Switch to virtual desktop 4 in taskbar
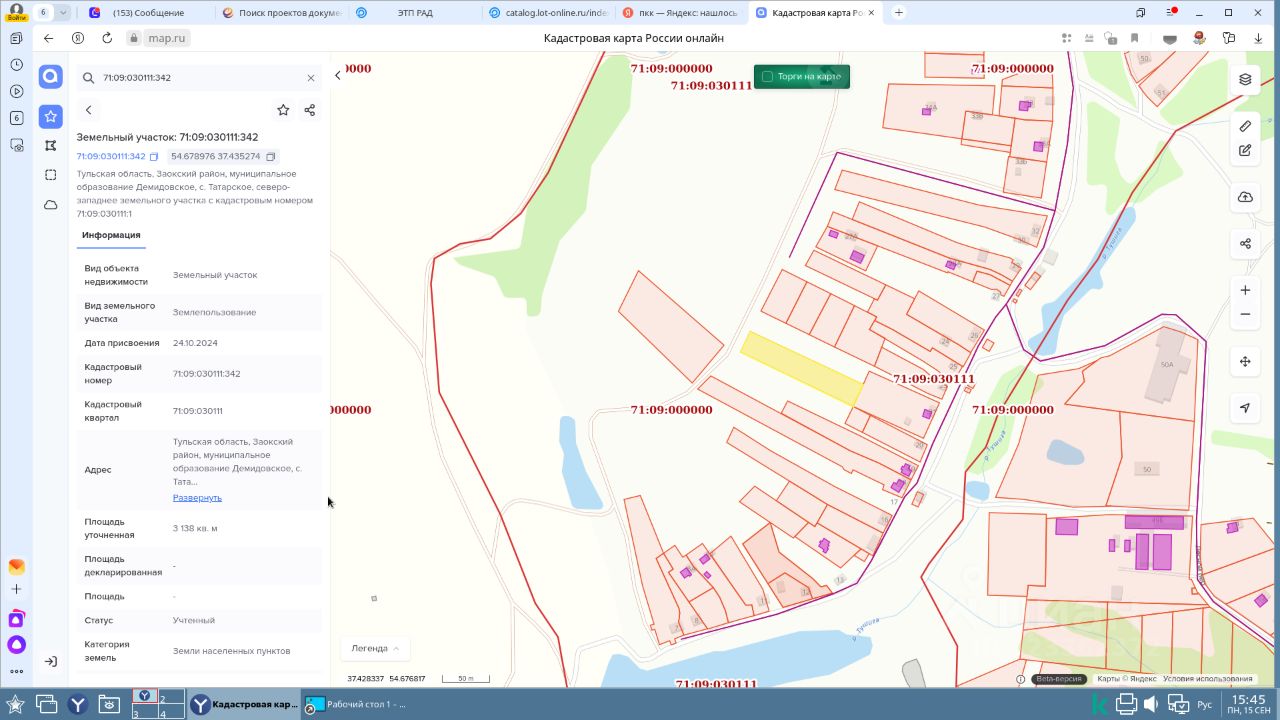1280x720 pixels. pos(171,712)
